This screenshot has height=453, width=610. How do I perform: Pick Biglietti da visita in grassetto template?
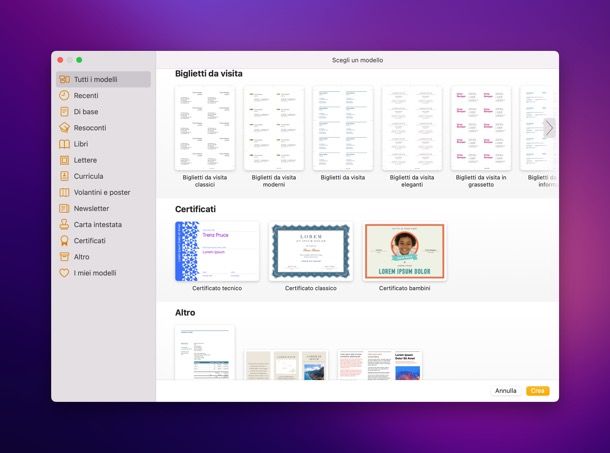coord(481,128)
